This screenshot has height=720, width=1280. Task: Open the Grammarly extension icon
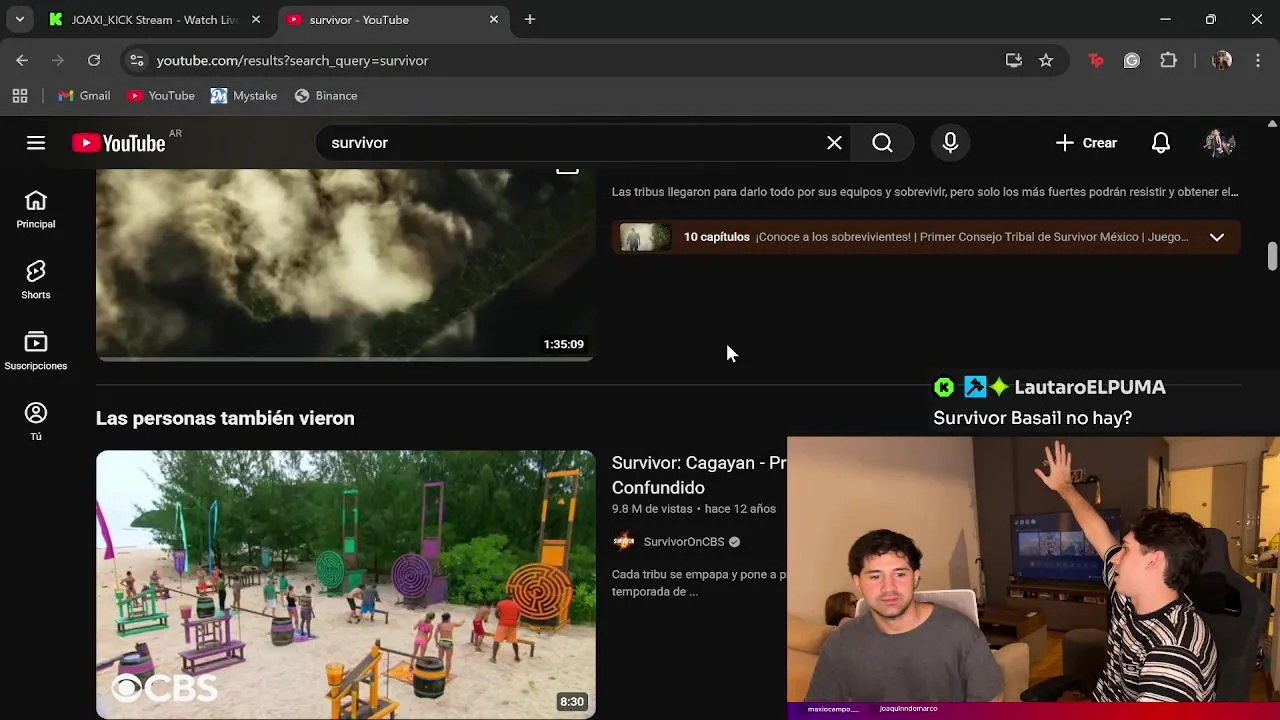1132,61
